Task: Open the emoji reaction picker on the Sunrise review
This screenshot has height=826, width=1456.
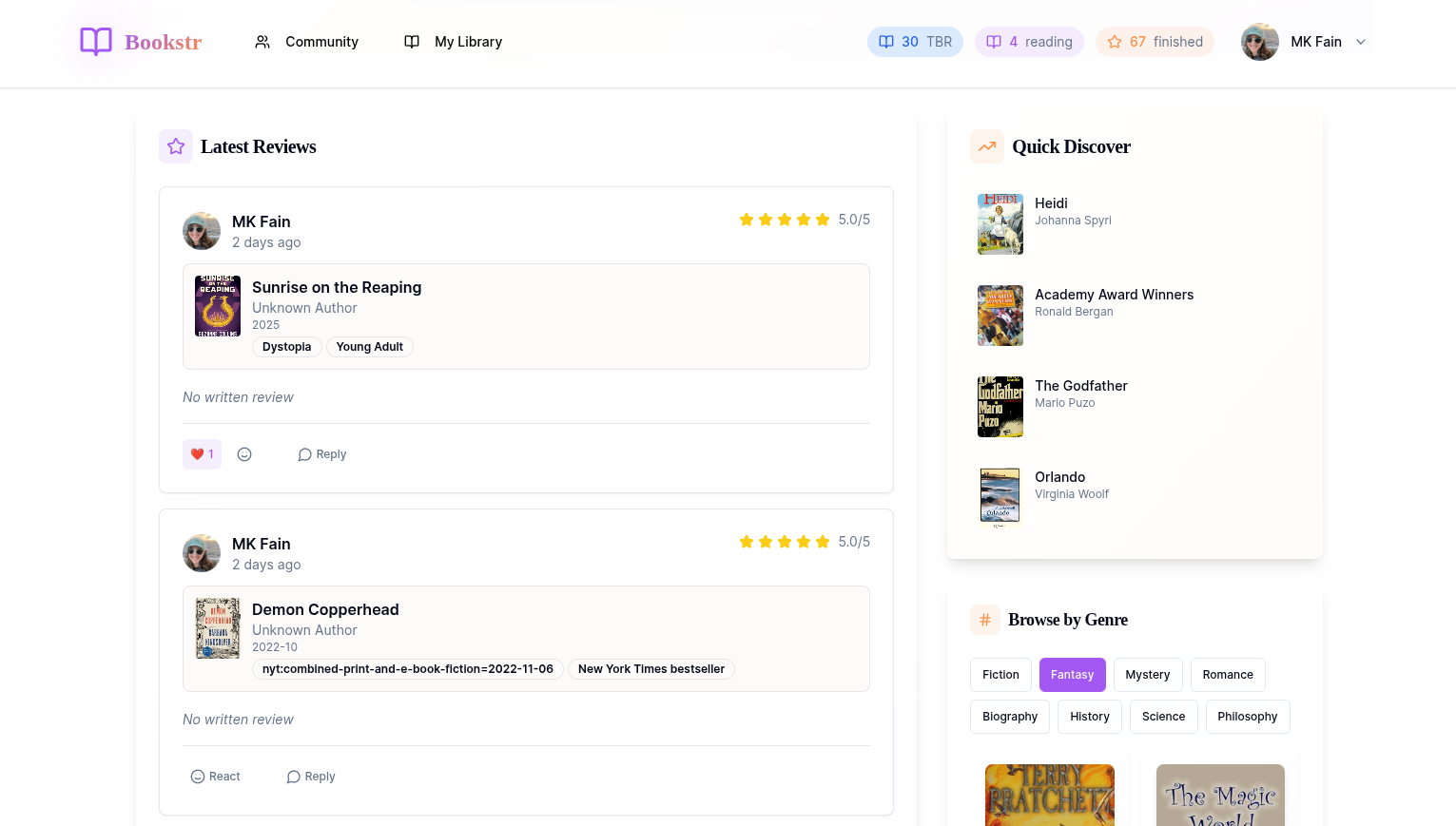Action: (244, 454)
